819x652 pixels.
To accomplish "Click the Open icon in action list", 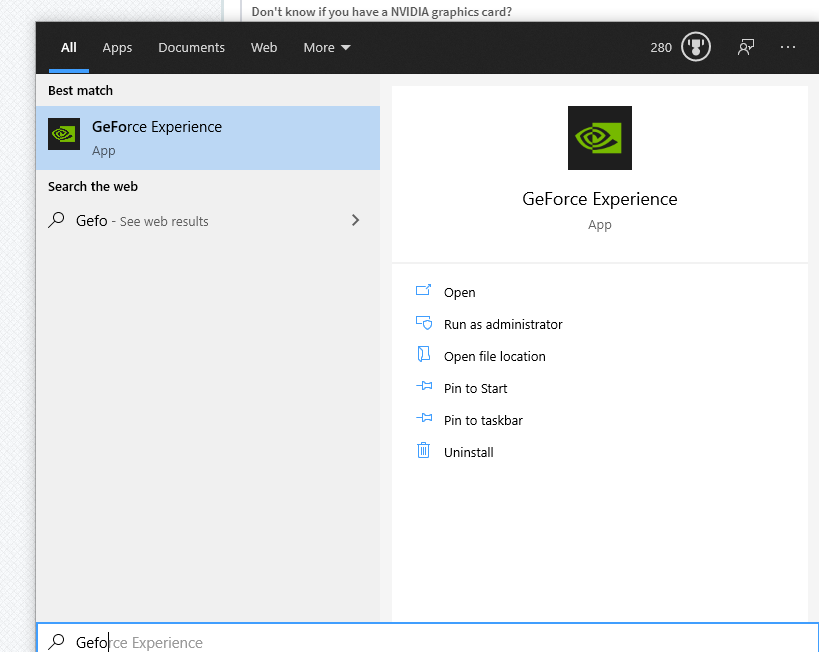I will (423, 290).
